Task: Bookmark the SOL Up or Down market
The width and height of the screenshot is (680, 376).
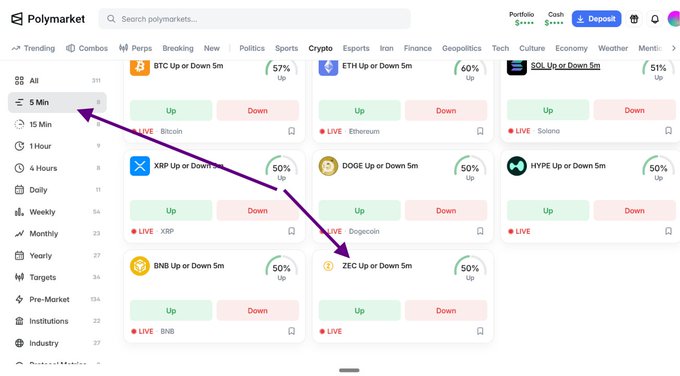Action: (x=668, y=131)
